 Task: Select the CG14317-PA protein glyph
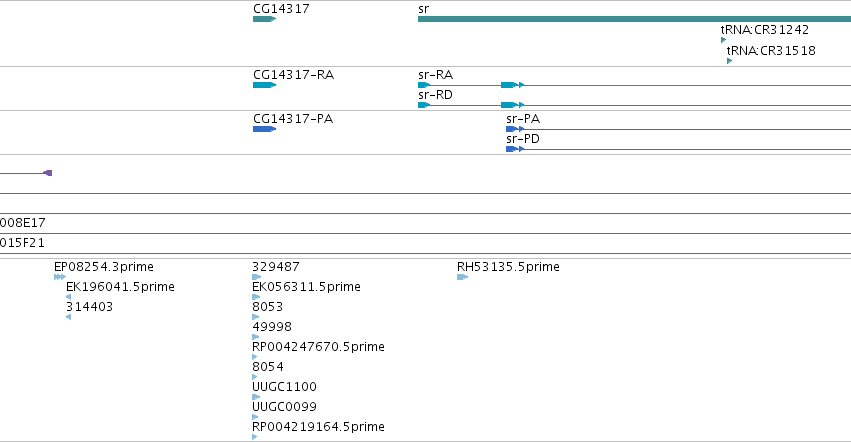pyautogui.click(x=264, y=129)
